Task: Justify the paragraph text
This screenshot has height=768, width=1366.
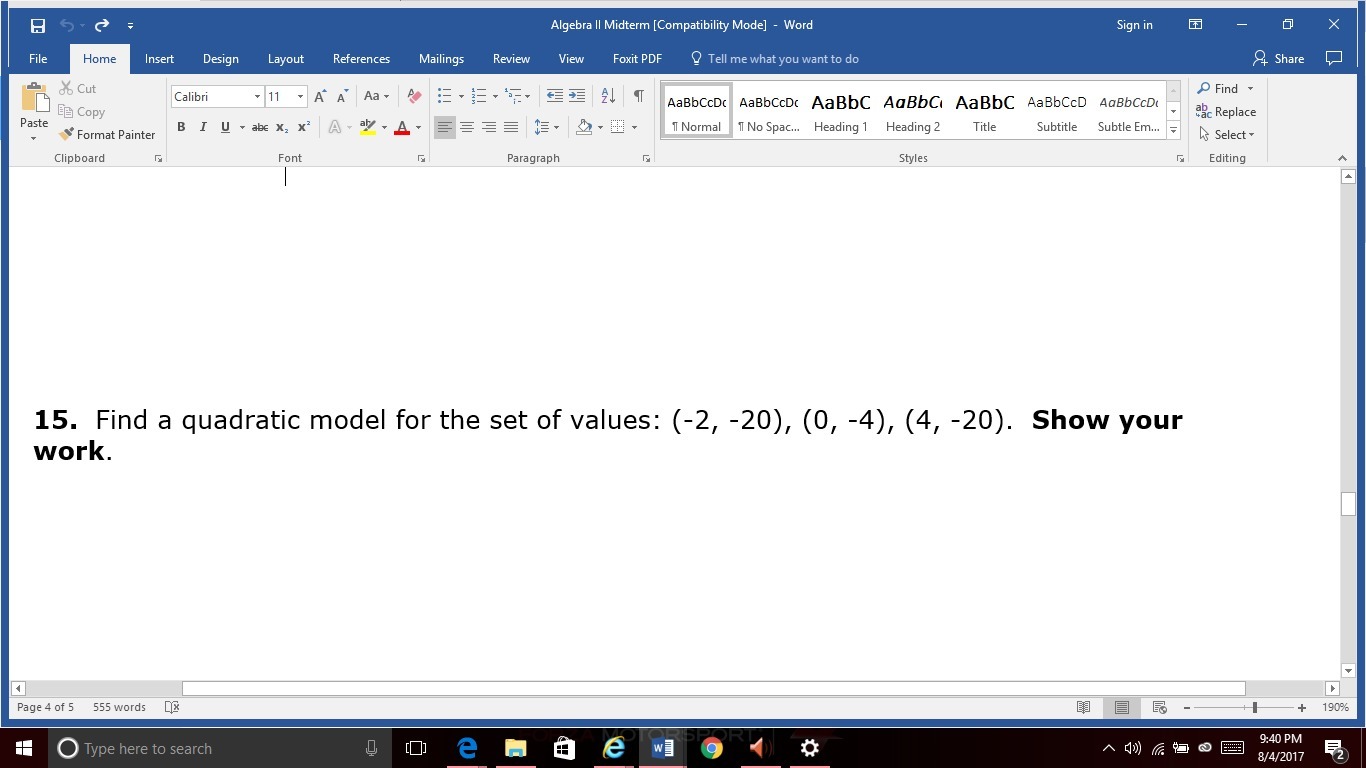Action: (511, 127)
